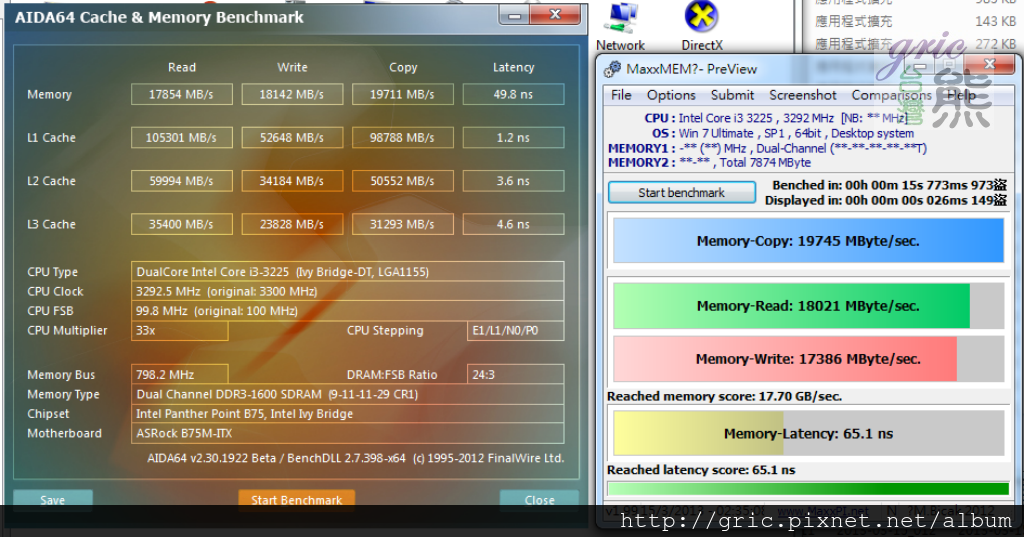Click the Motherboard ASRock B75M-ITX field
Screen dimensions: 1024x537
coord(347,433)
